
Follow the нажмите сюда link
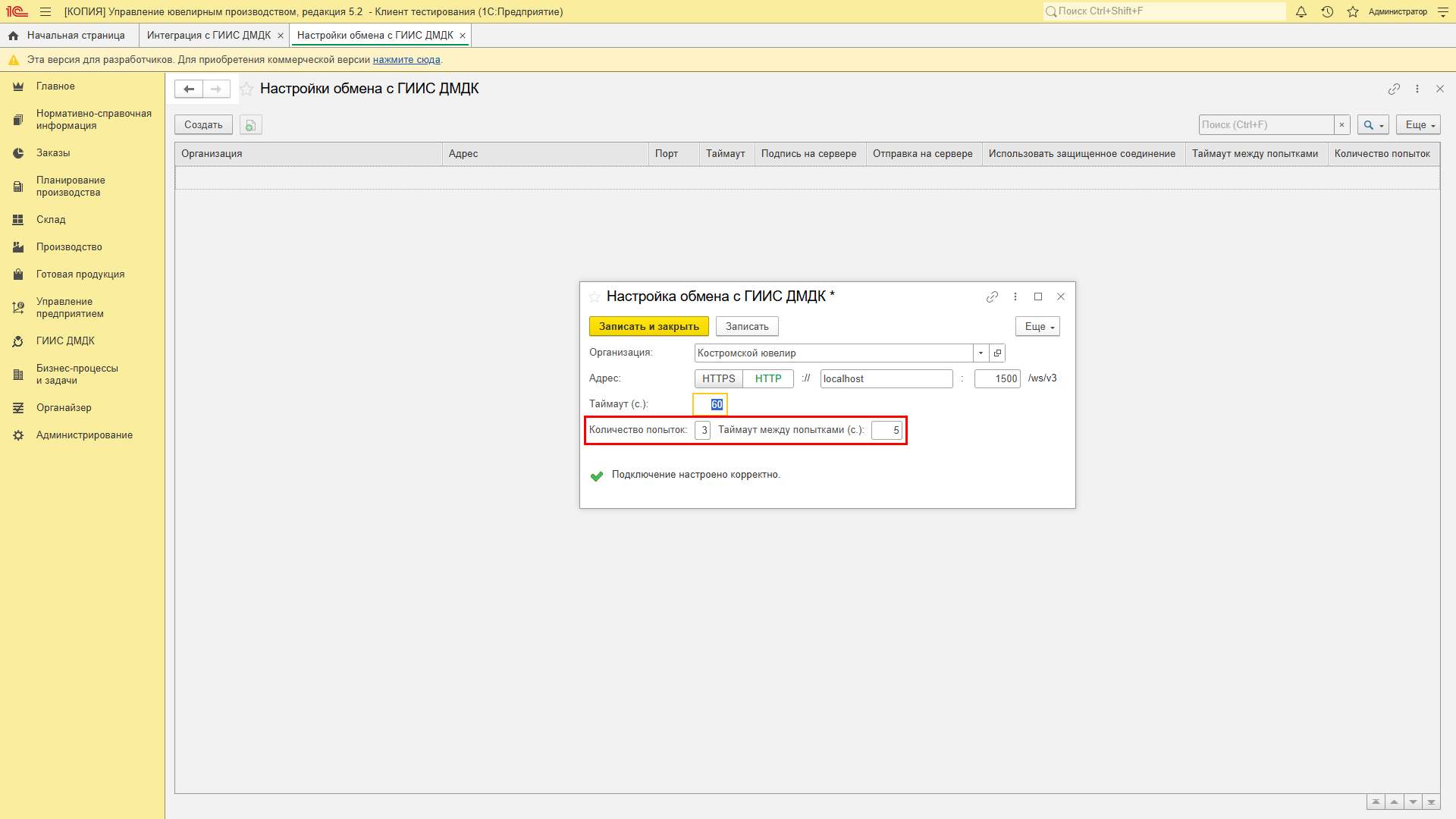point(406,60)
